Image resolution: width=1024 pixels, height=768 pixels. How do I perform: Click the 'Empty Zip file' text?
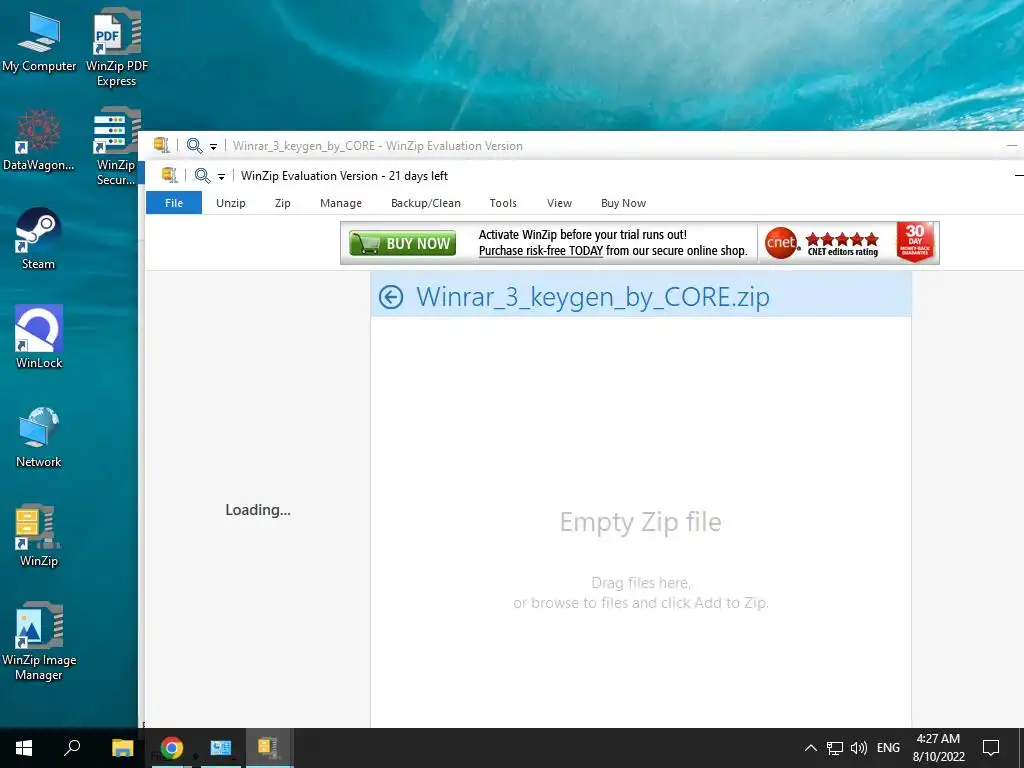(641, 522)
